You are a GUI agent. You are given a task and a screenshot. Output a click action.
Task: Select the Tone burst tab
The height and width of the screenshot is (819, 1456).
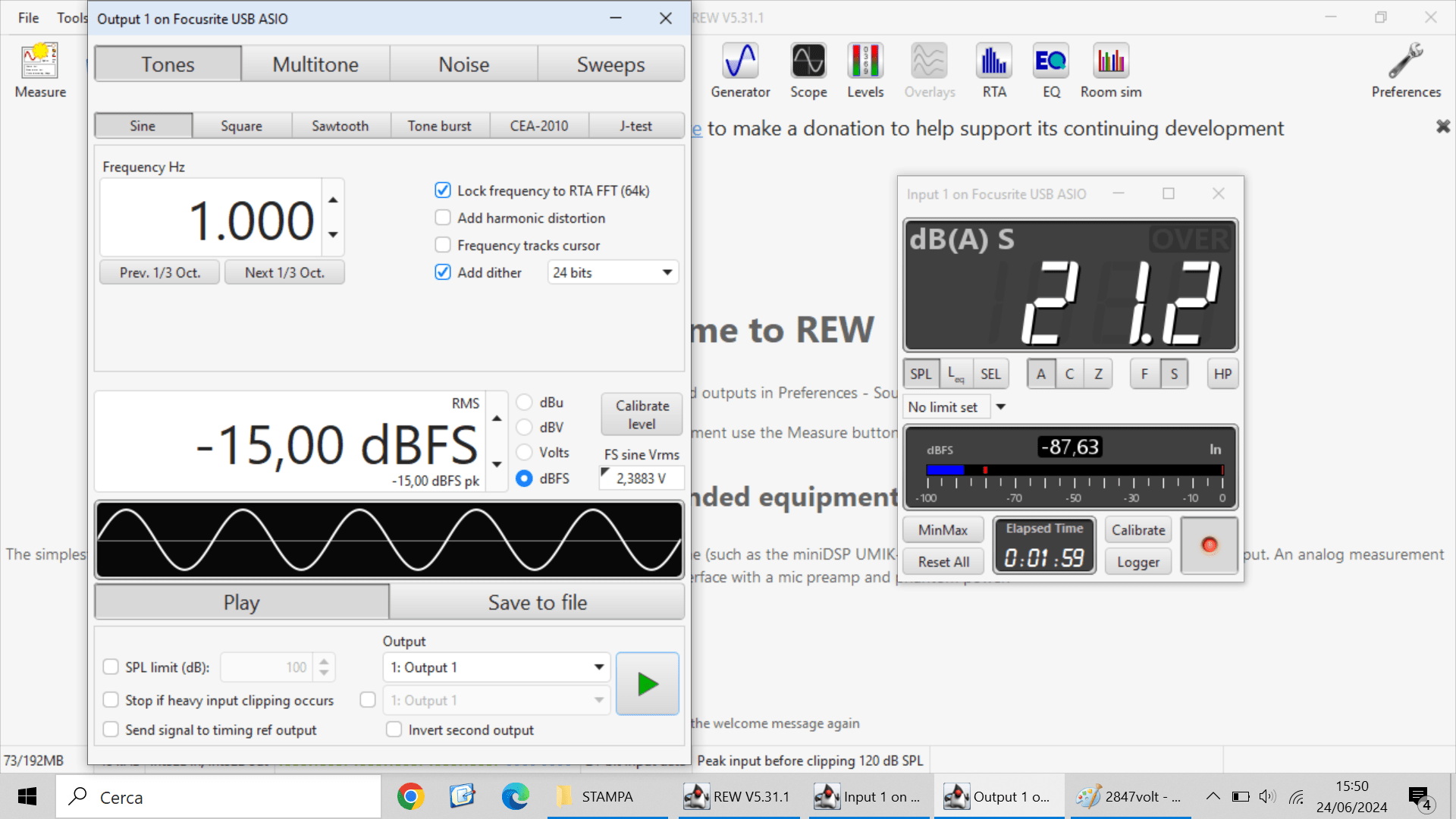pyautogui.click(x=439, y=126)
